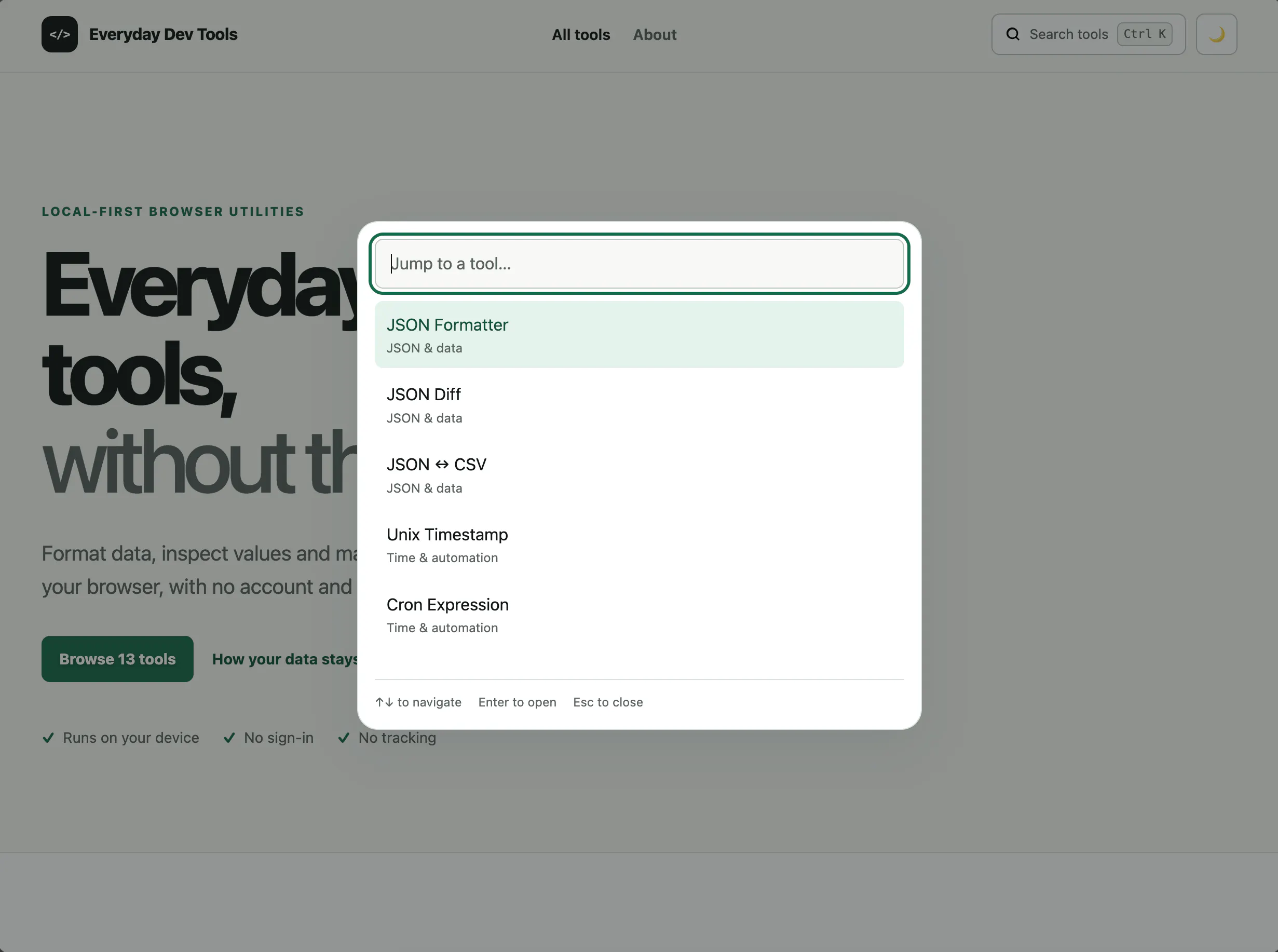
Task: Open the Search tools button in header
Action: [x=1088, y=34]
